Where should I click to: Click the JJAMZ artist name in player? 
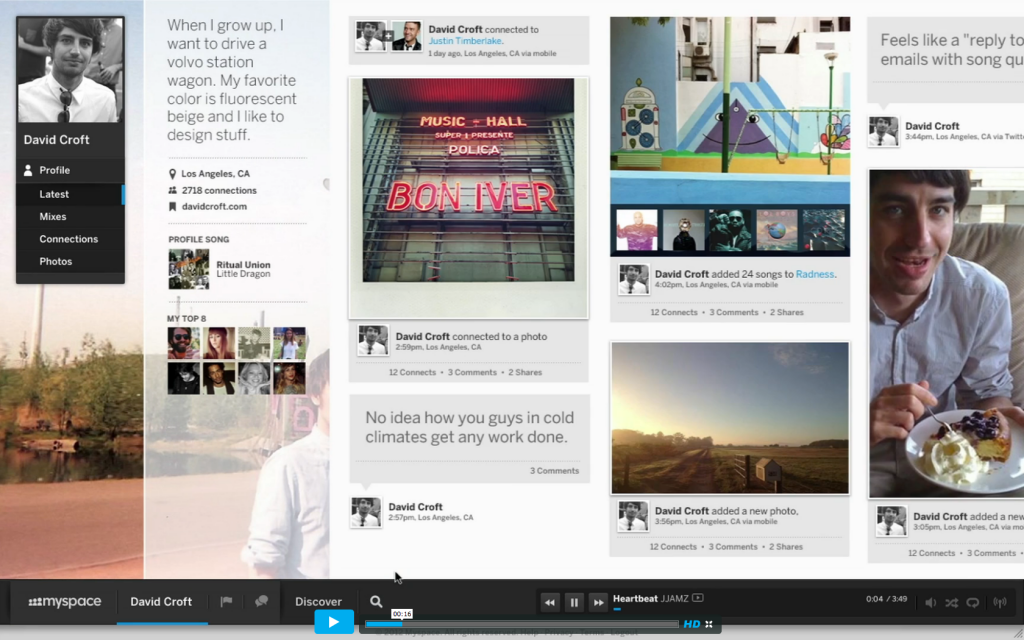point(675,598)
